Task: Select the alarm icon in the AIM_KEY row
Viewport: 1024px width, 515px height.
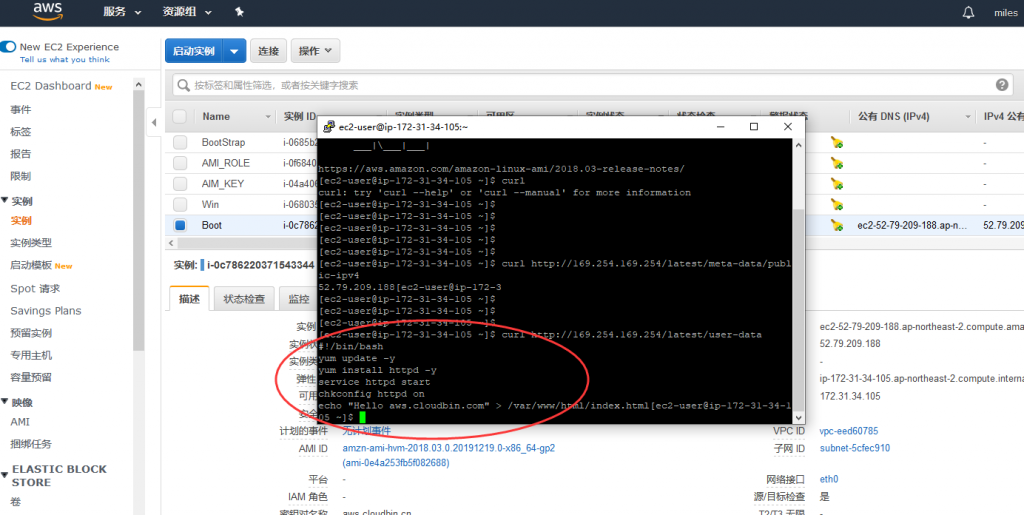Action: click(837, 183)
